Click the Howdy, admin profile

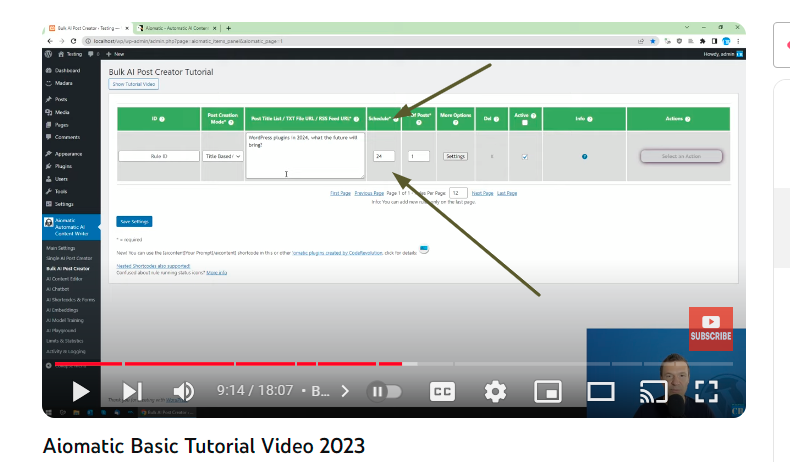click(x=723, y=54)
